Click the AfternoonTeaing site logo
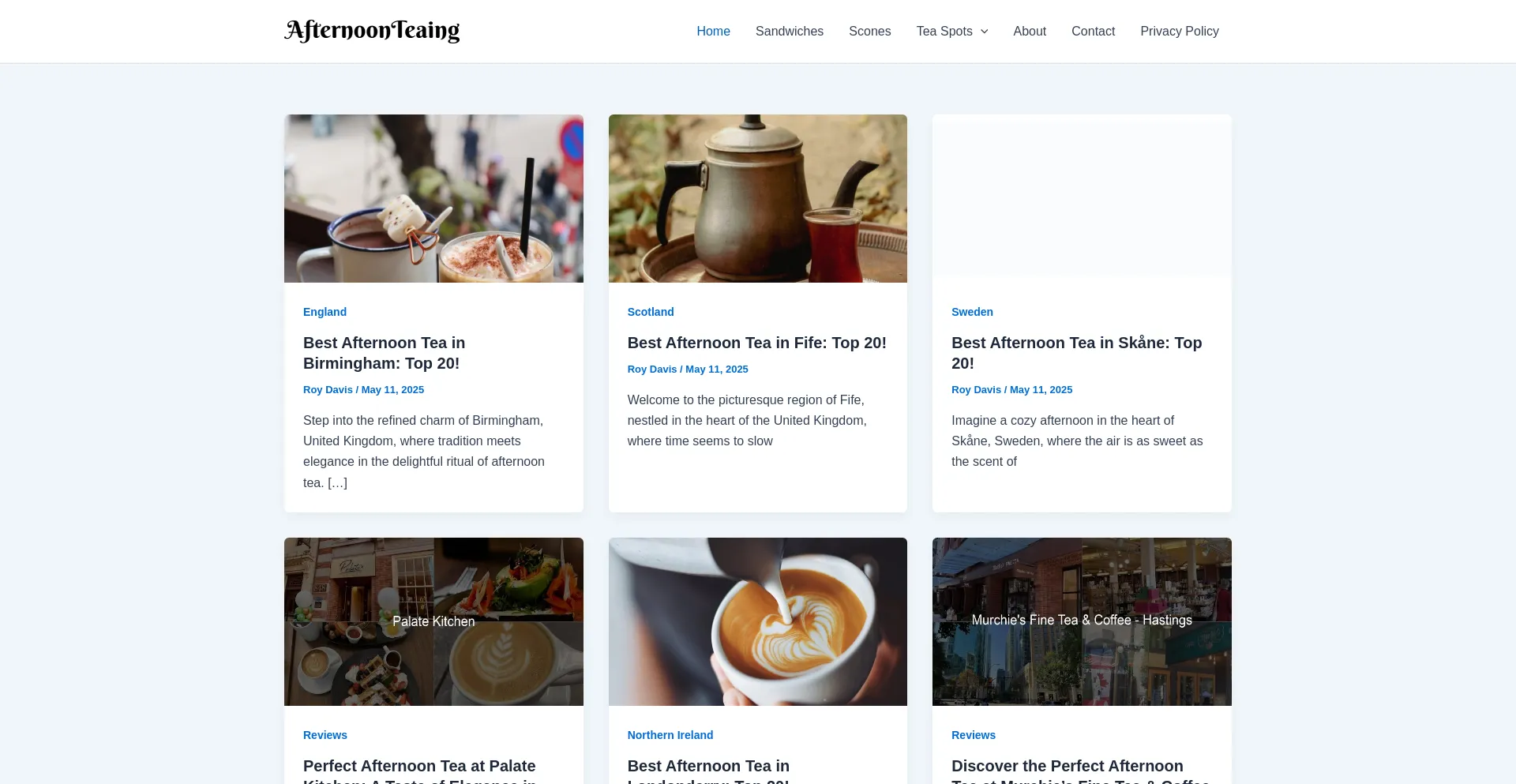1516x784 pixels. [x=372, y=31]
